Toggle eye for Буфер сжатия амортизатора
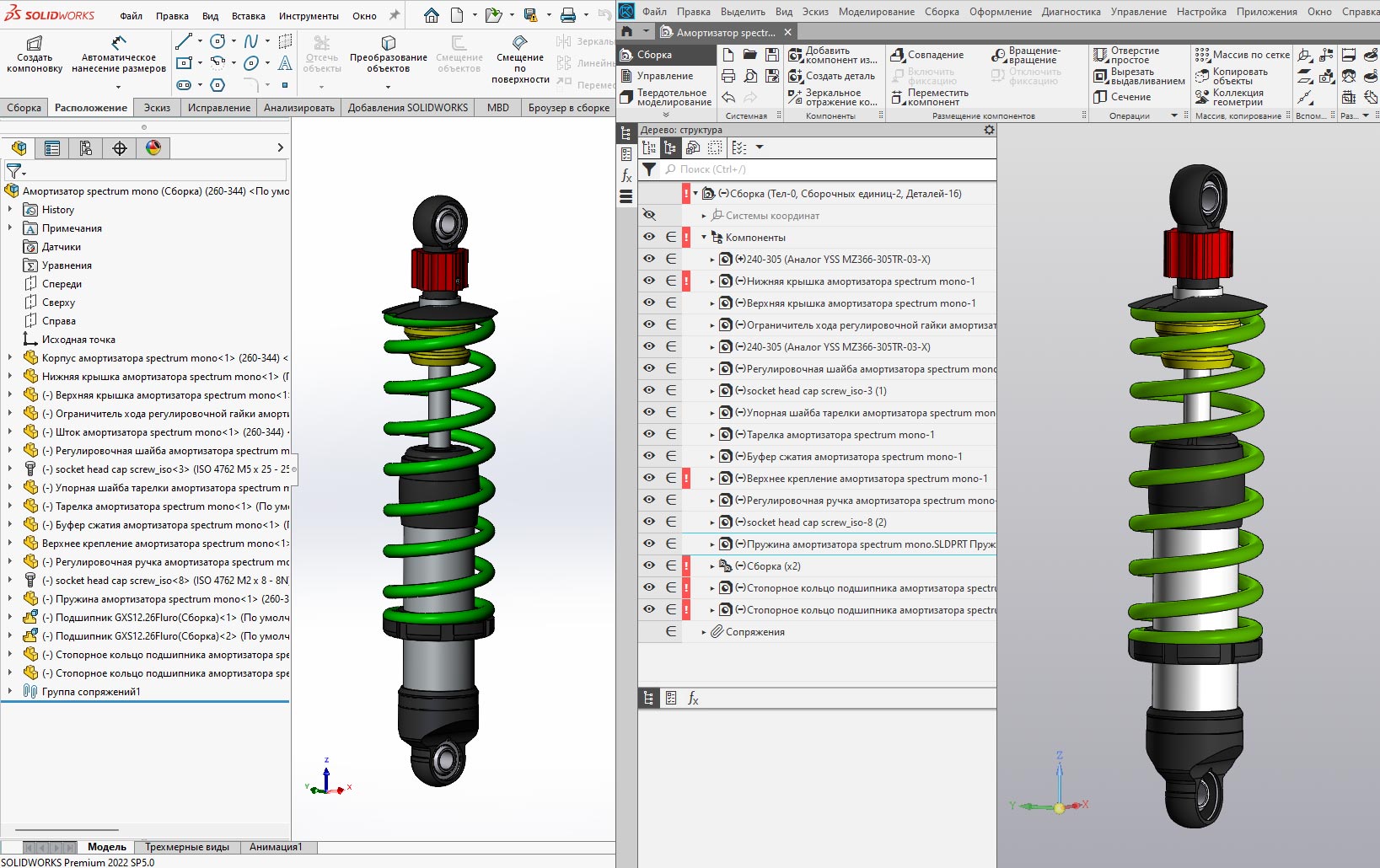Image resolution: width=1380 pixels, height=868 pixels. click(648, 456)
